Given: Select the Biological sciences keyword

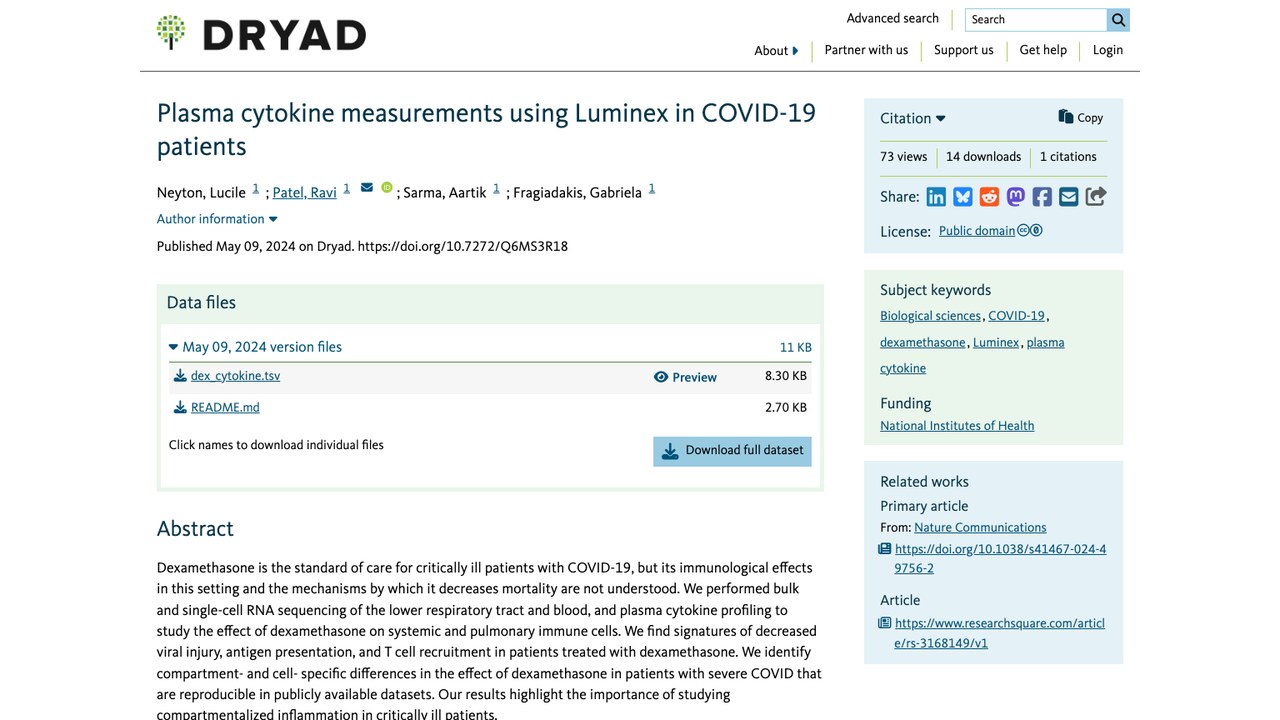Looking at the screenshot, I should pyautogui.click(x=930, y=316).
